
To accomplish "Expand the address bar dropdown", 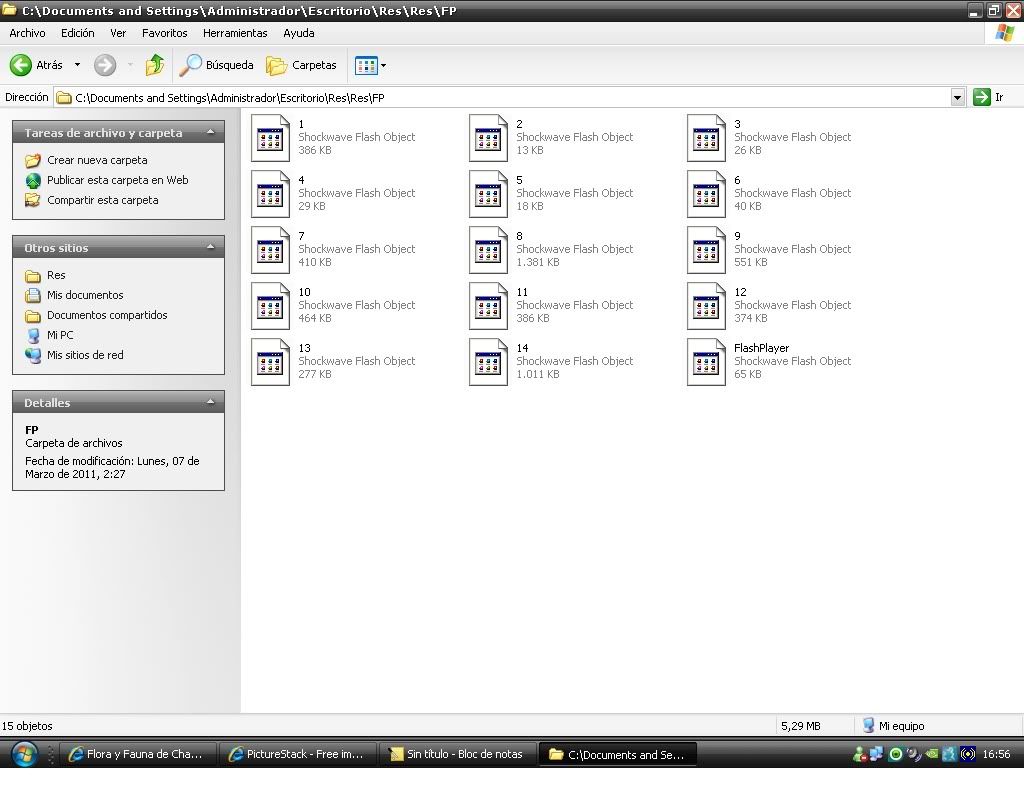I will pos(957,97).
